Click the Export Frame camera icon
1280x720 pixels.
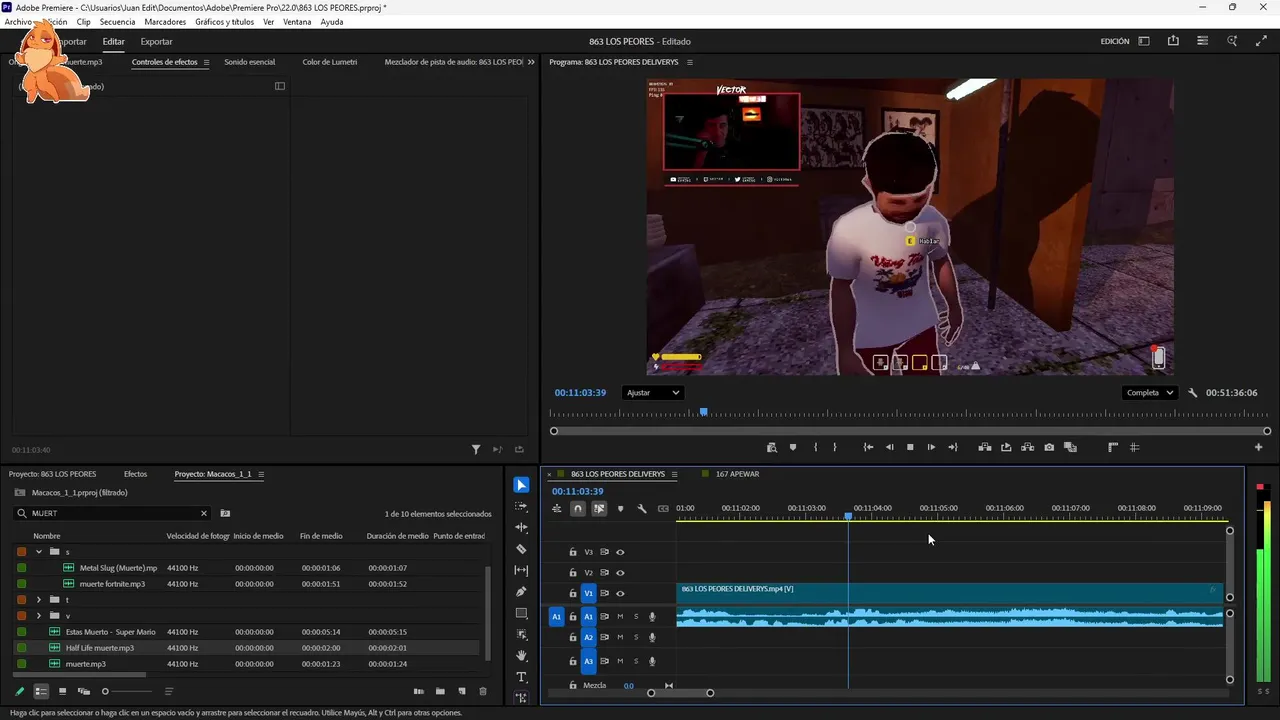1049,447
